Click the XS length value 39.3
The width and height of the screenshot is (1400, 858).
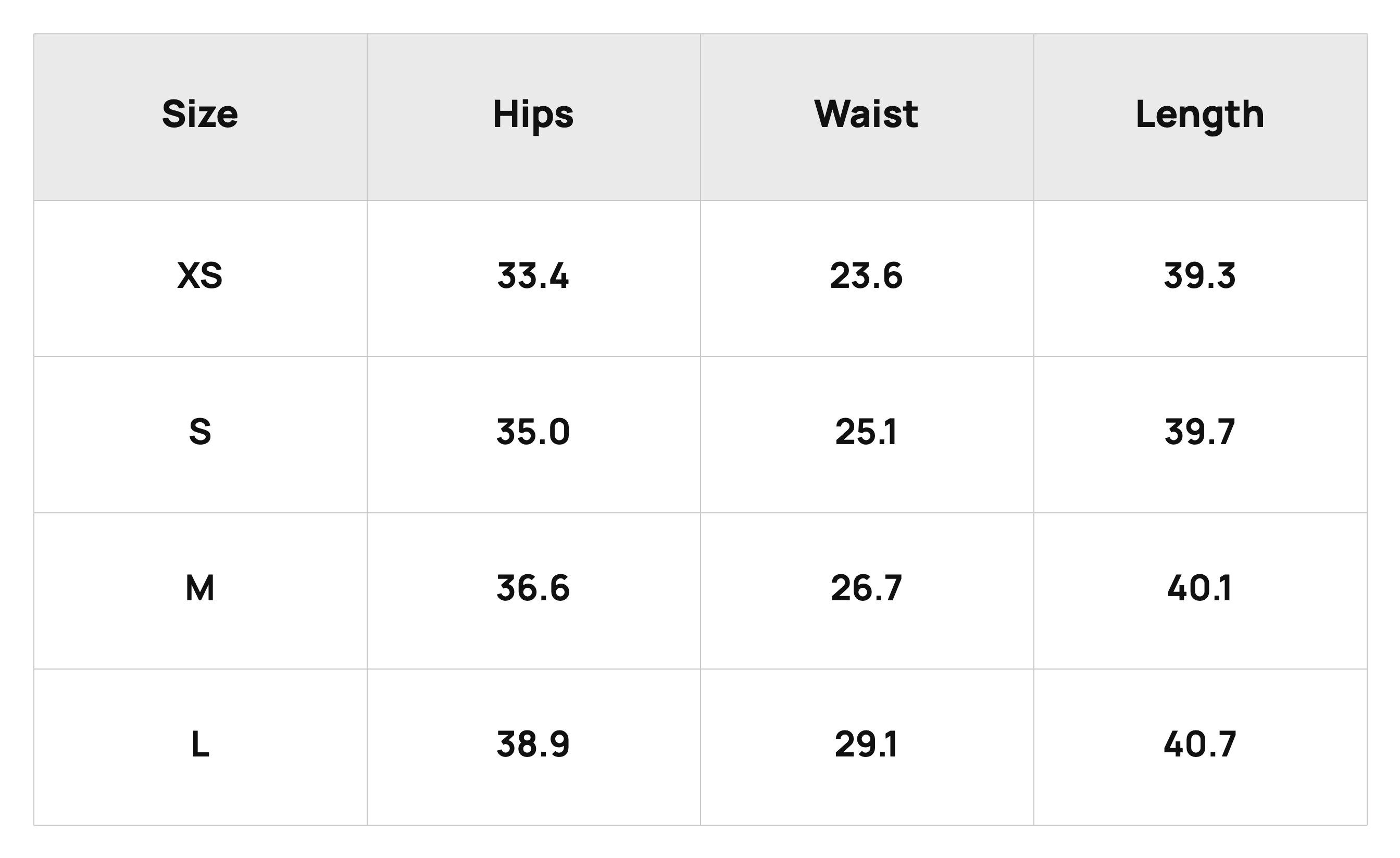(x=1200, y=276)
